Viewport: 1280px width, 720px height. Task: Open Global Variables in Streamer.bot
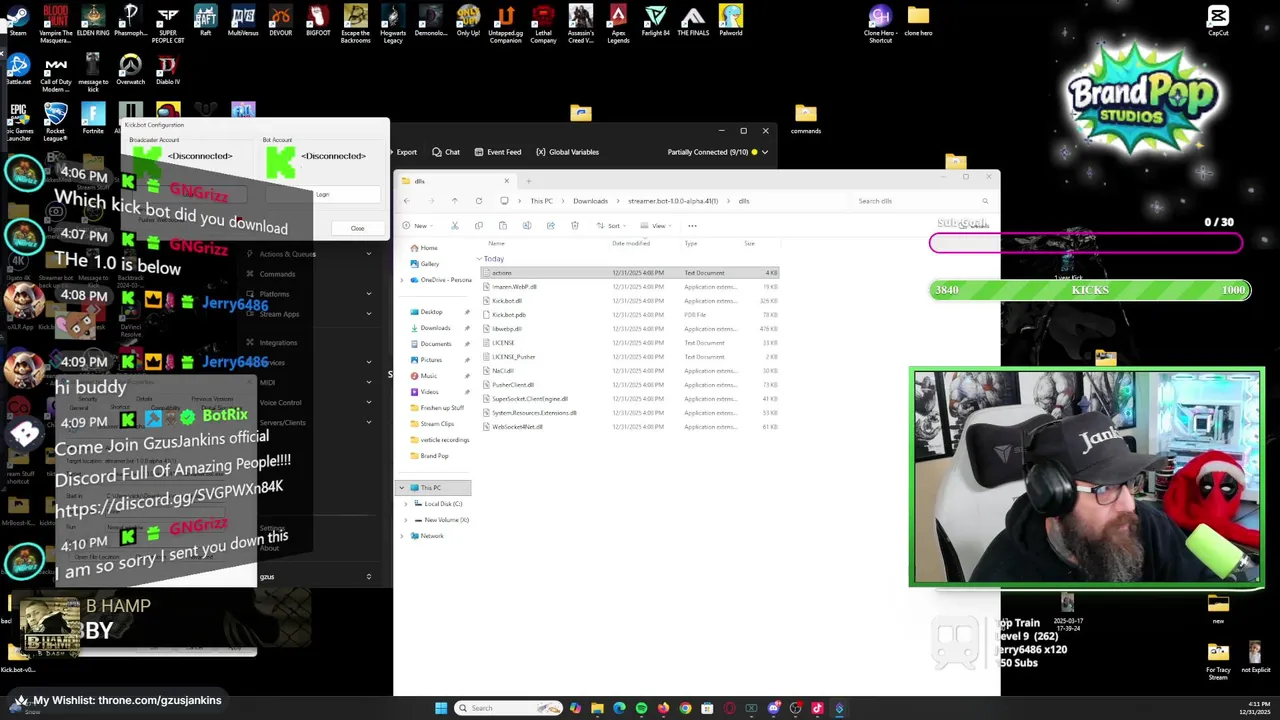[567, 152]
